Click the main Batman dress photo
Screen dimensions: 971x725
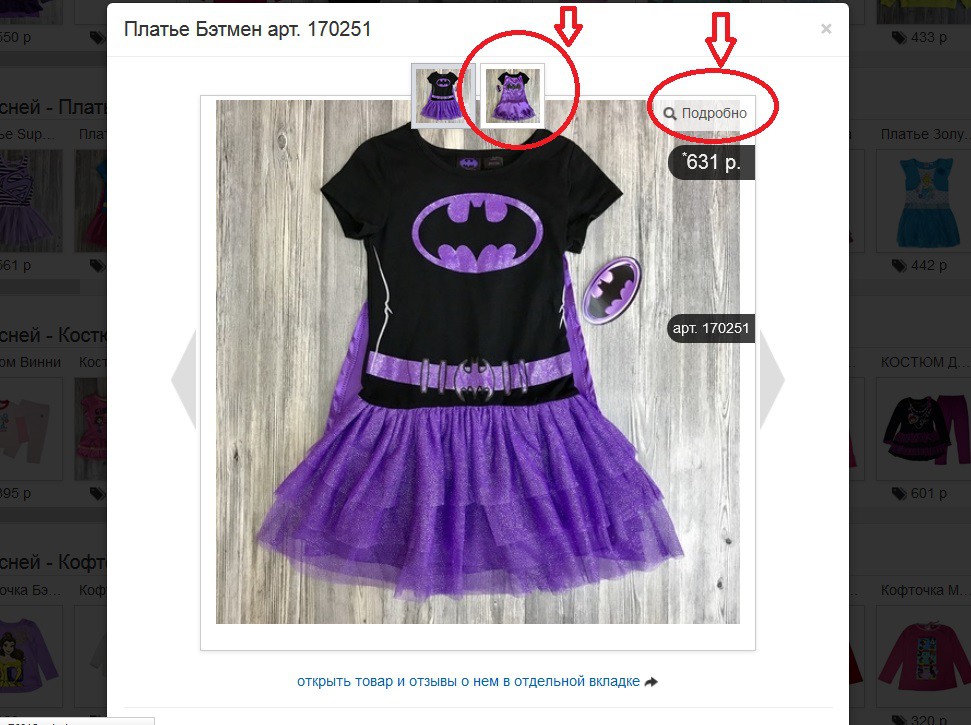(x=477, y=362)
